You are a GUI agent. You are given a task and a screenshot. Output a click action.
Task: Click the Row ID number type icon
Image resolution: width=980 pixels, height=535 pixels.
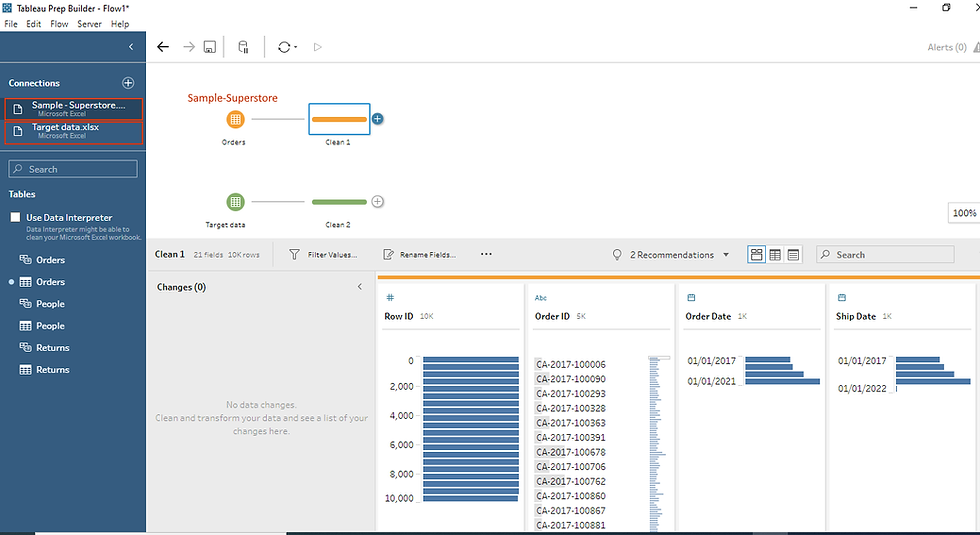390,298
